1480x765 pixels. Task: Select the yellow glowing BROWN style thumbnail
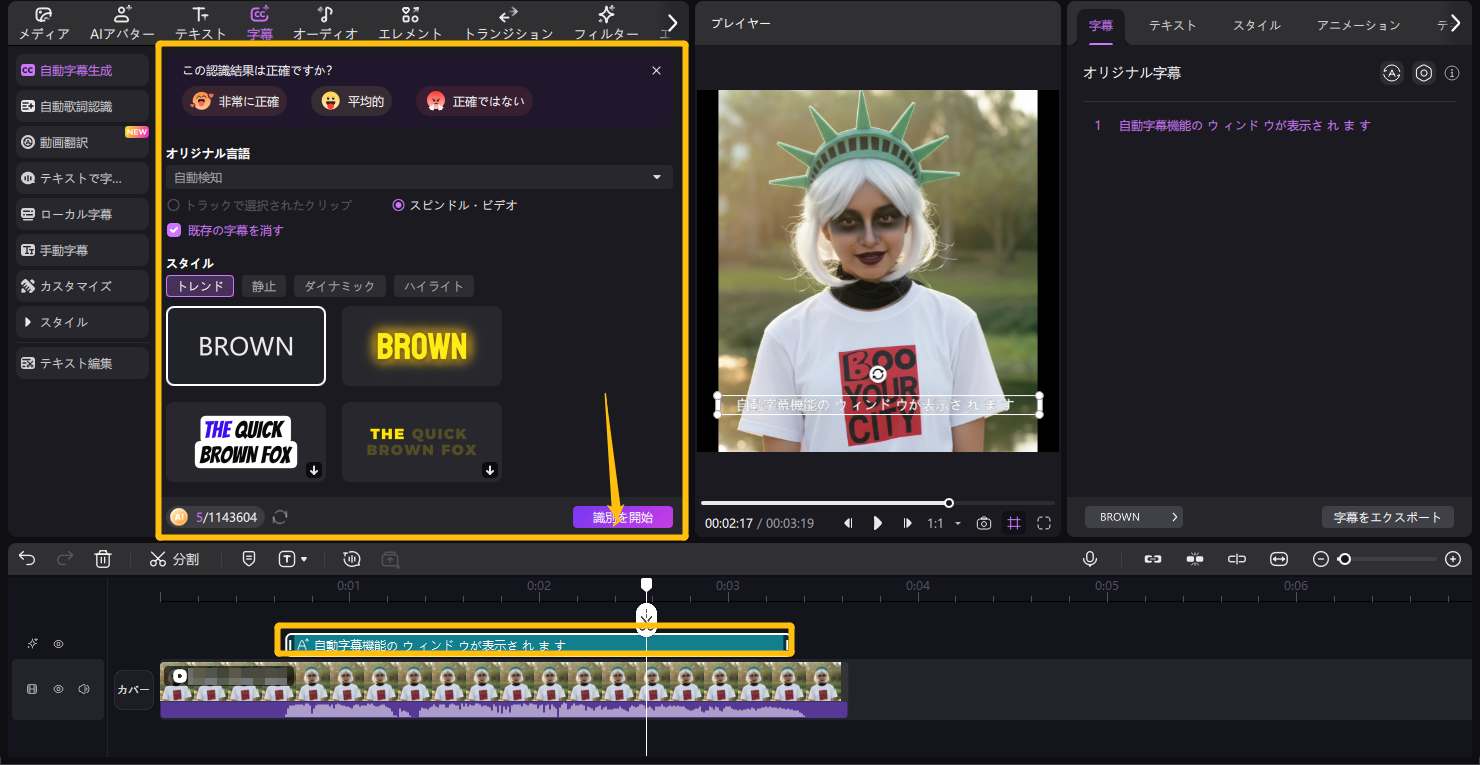[421, 346]
